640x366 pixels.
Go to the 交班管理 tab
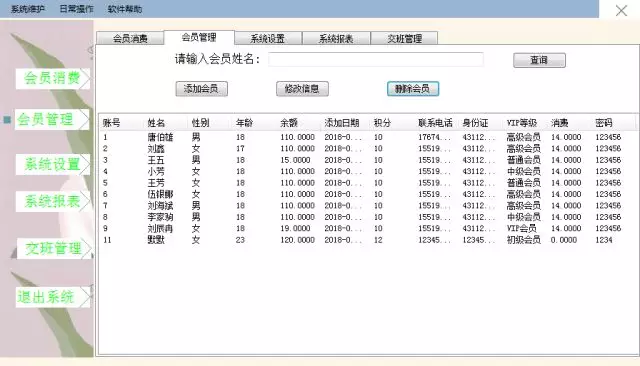coord(404,38)
